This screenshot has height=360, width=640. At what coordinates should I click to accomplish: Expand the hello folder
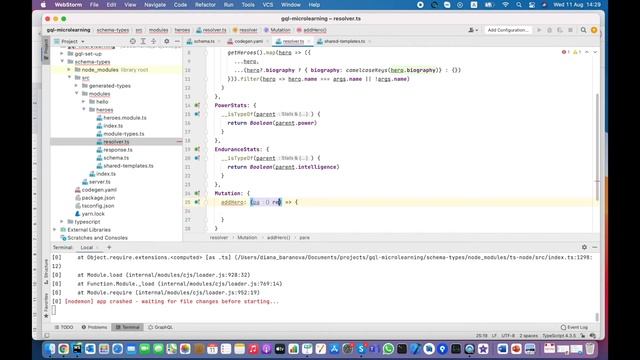point(84,102)
